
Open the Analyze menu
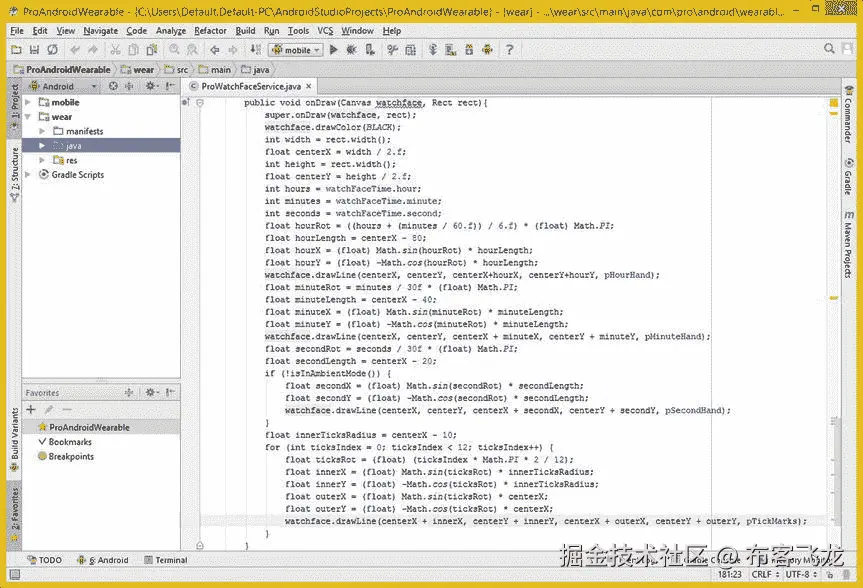pyautogui.click(x=171, y=31)
